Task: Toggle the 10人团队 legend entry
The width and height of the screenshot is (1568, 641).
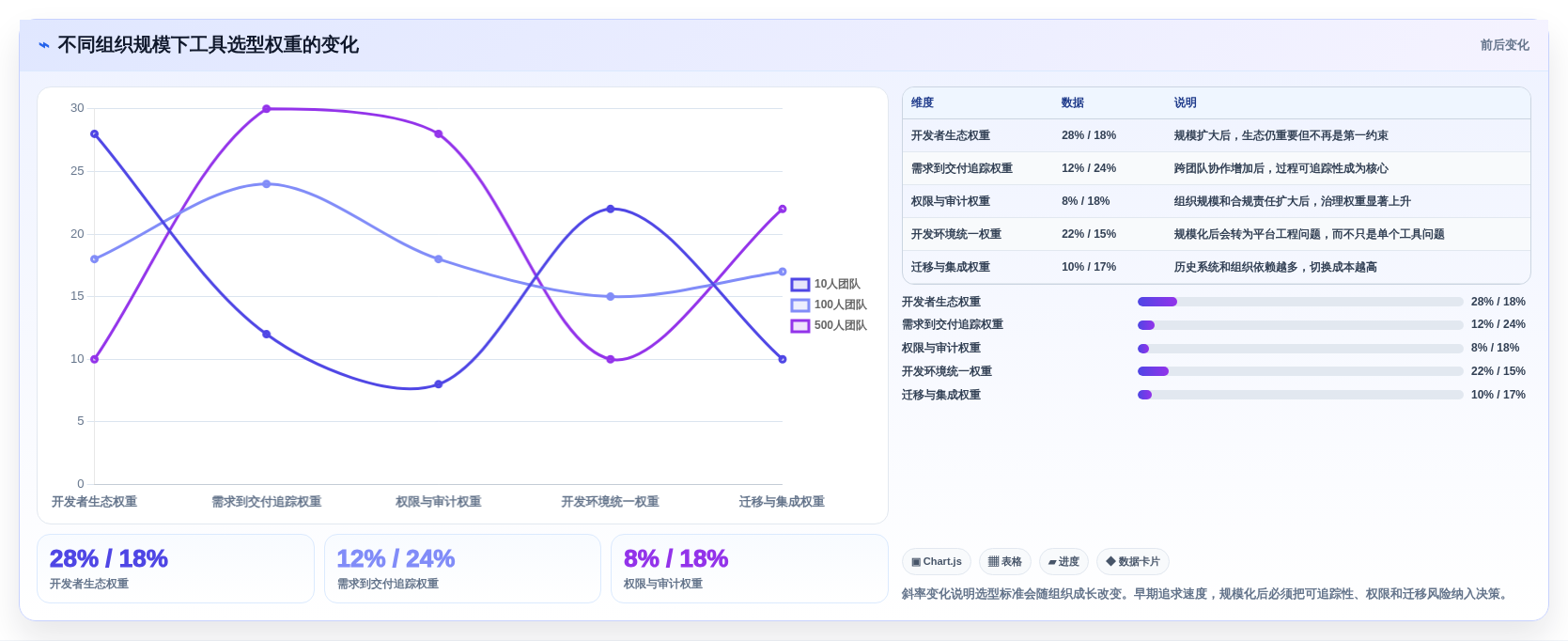Action: tap(826, 284)
